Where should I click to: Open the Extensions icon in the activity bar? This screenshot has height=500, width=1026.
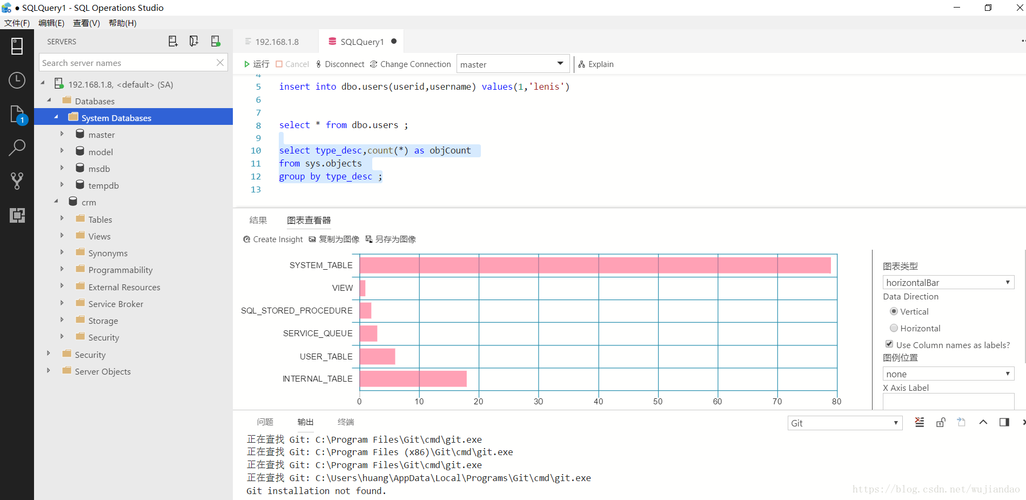coord(17,215)
